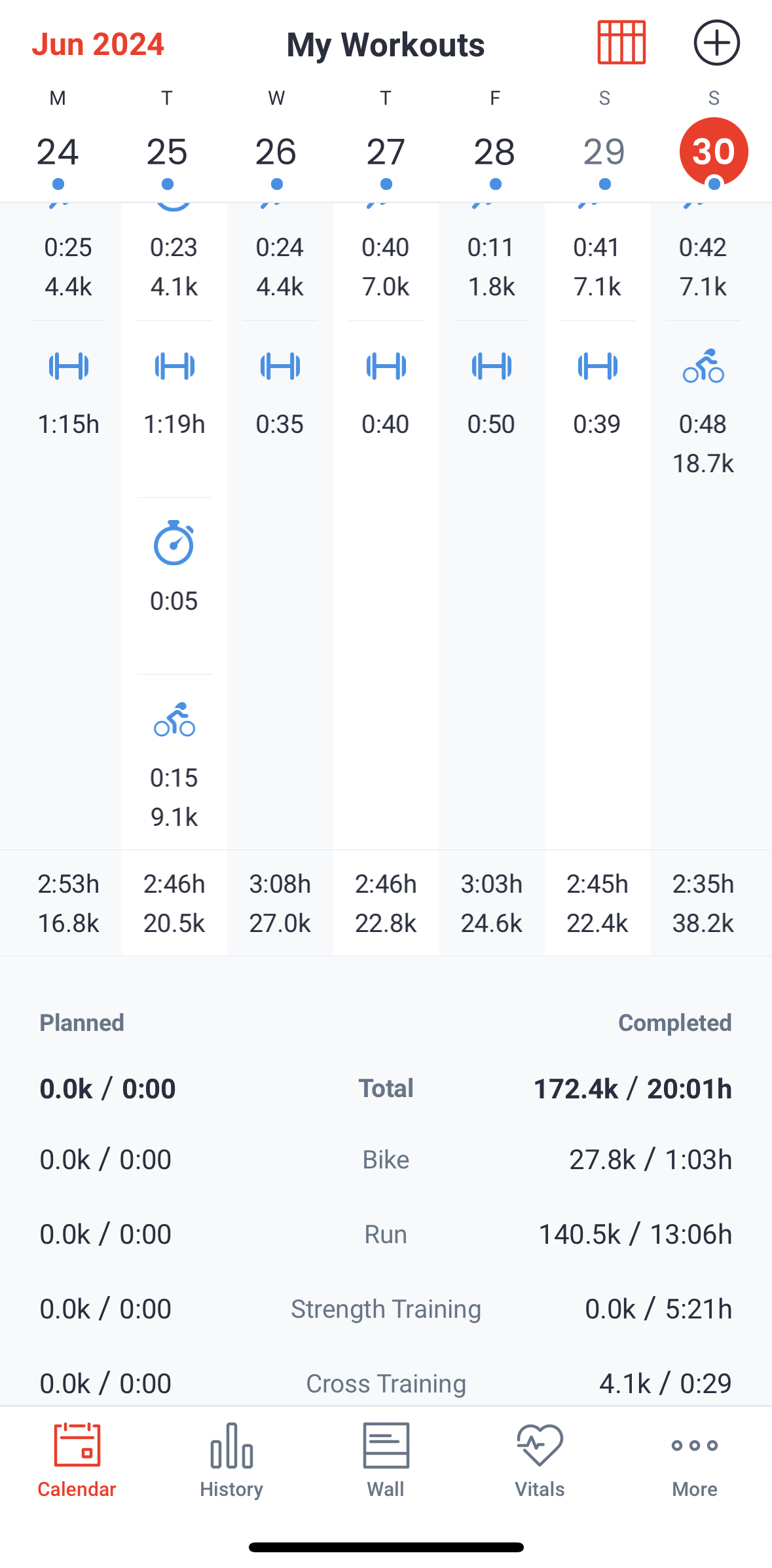Open Tuesday's stopwatch workout icon
Screen dimensions: 772x1568
[x=174, y=543]
